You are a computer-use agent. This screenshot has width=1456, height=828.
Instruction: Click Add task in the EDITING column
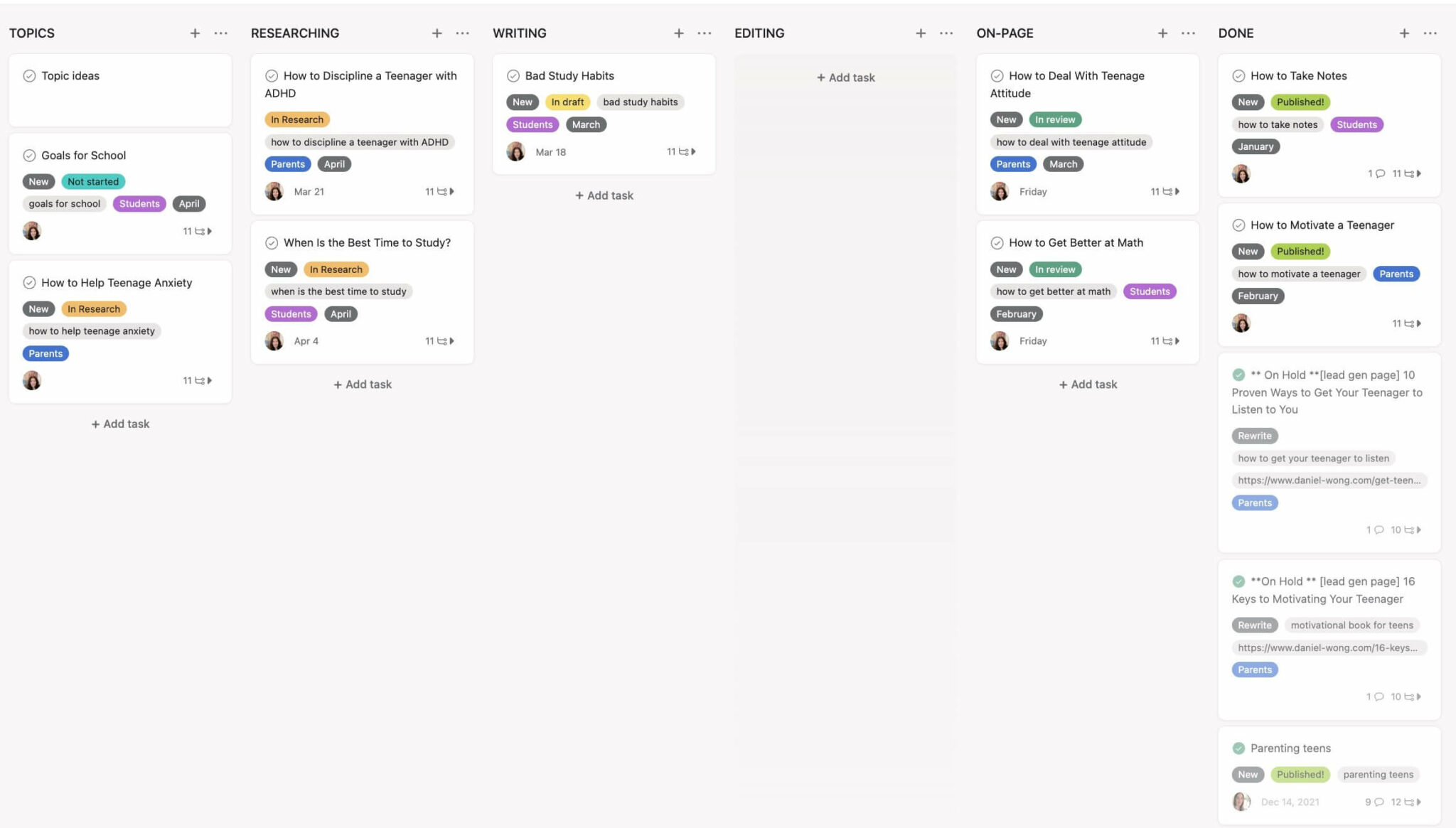coord(845,77)
